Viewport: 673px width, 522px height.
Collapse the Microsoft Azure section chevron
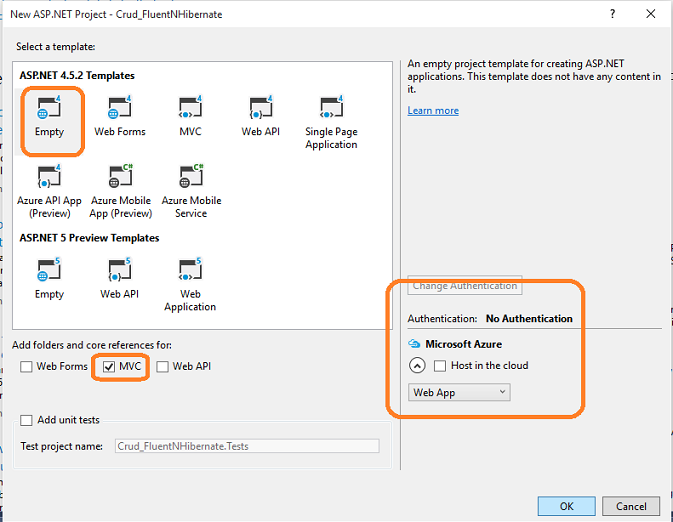coord(417,366)
